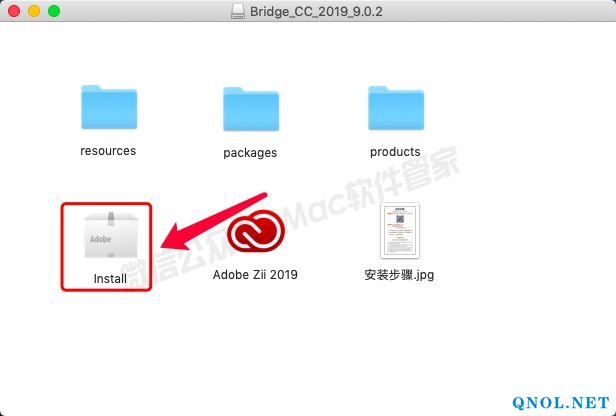Screen dimensions: 616x416
Task: Click the 'packages' folder name label
Action: point(250,153)
